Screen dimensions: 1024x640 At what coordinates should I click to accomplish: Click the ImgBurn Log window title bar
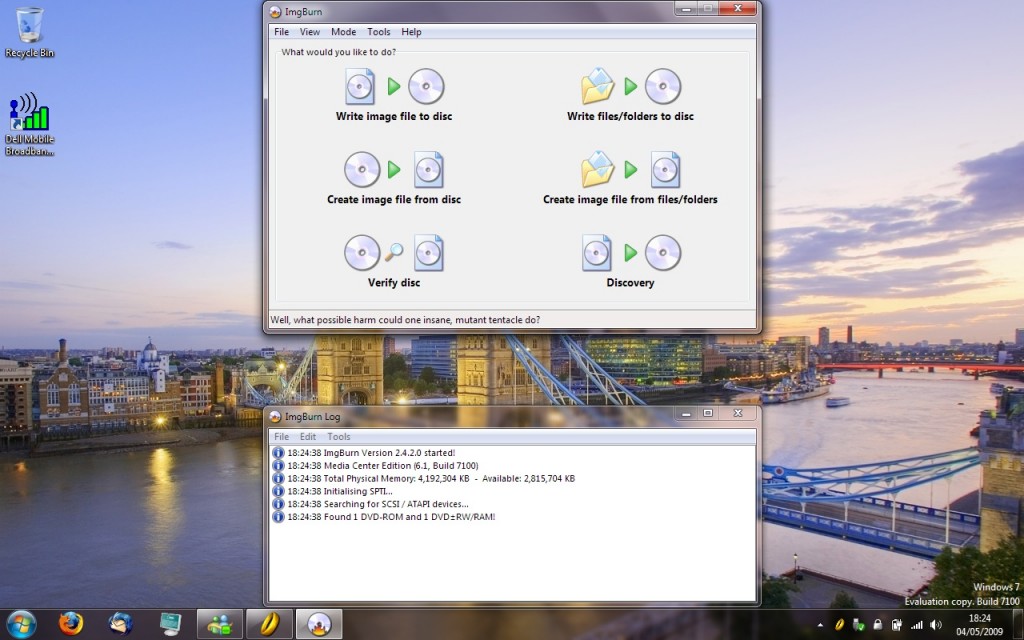(470, 416)
